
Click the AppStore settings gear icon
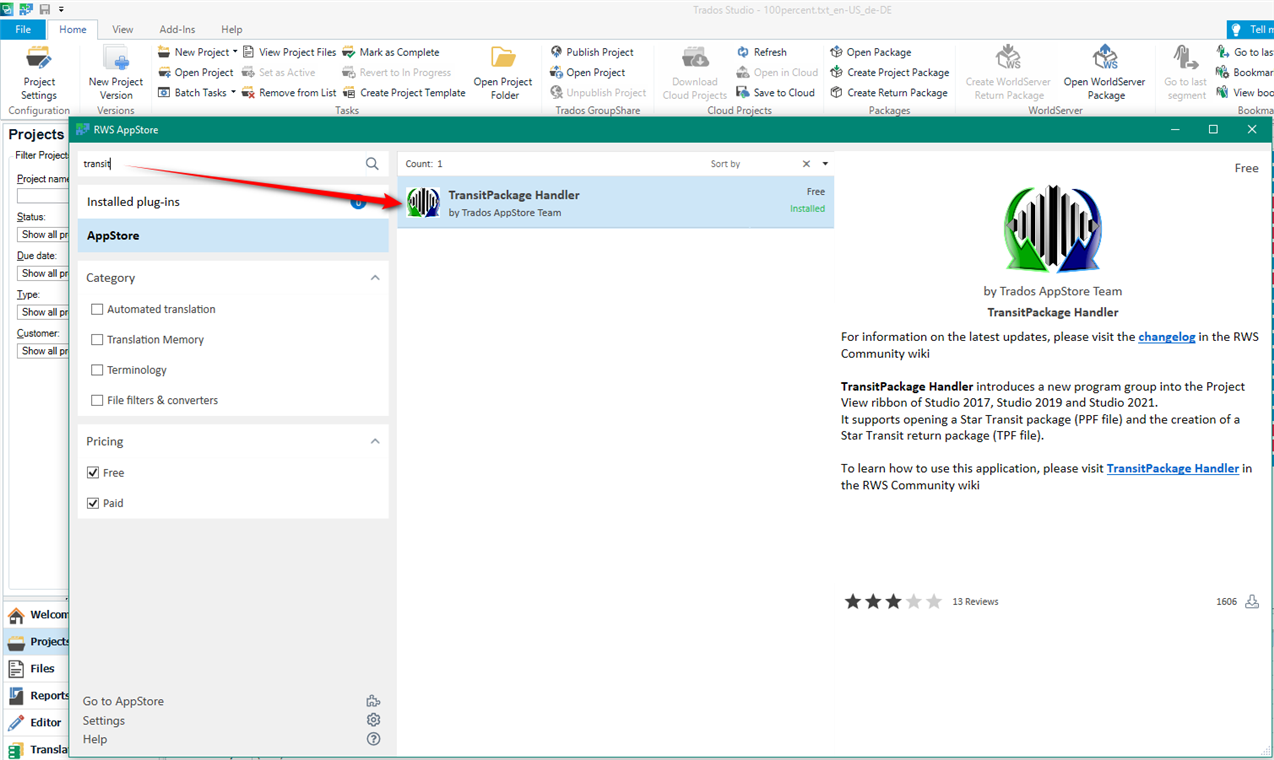[x=374, y=720]
